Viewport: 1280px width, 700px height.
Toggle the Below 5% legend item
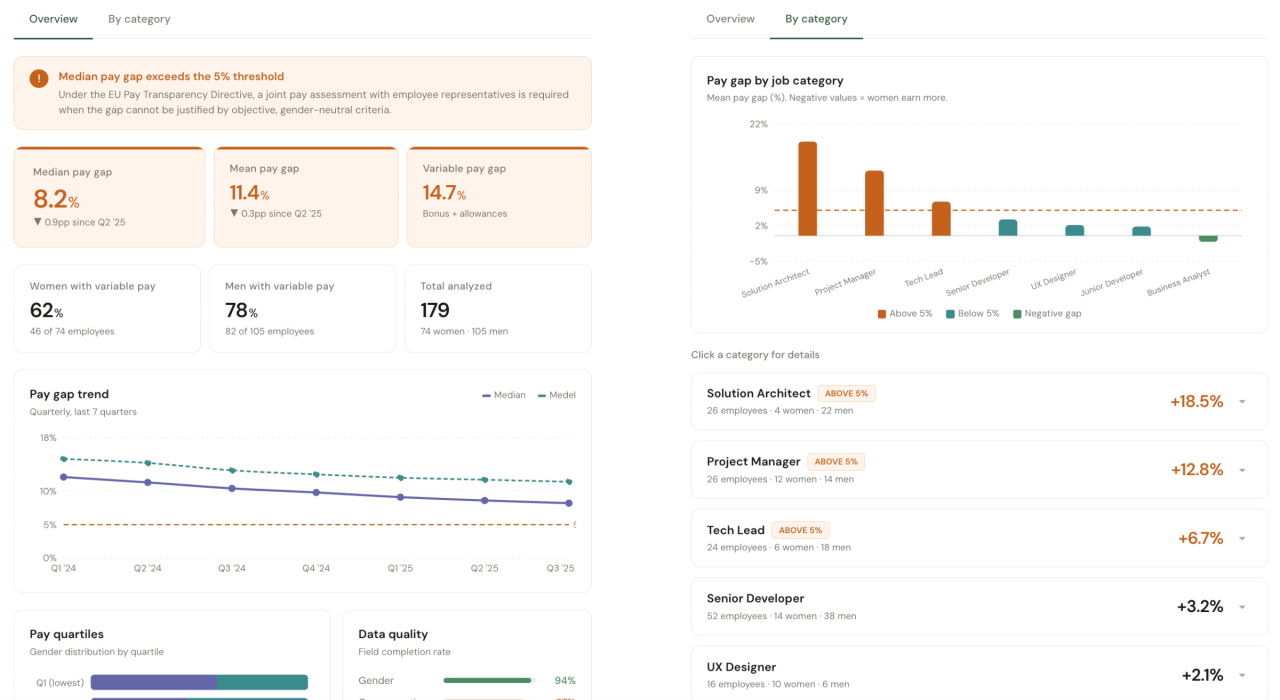point(972,313)
